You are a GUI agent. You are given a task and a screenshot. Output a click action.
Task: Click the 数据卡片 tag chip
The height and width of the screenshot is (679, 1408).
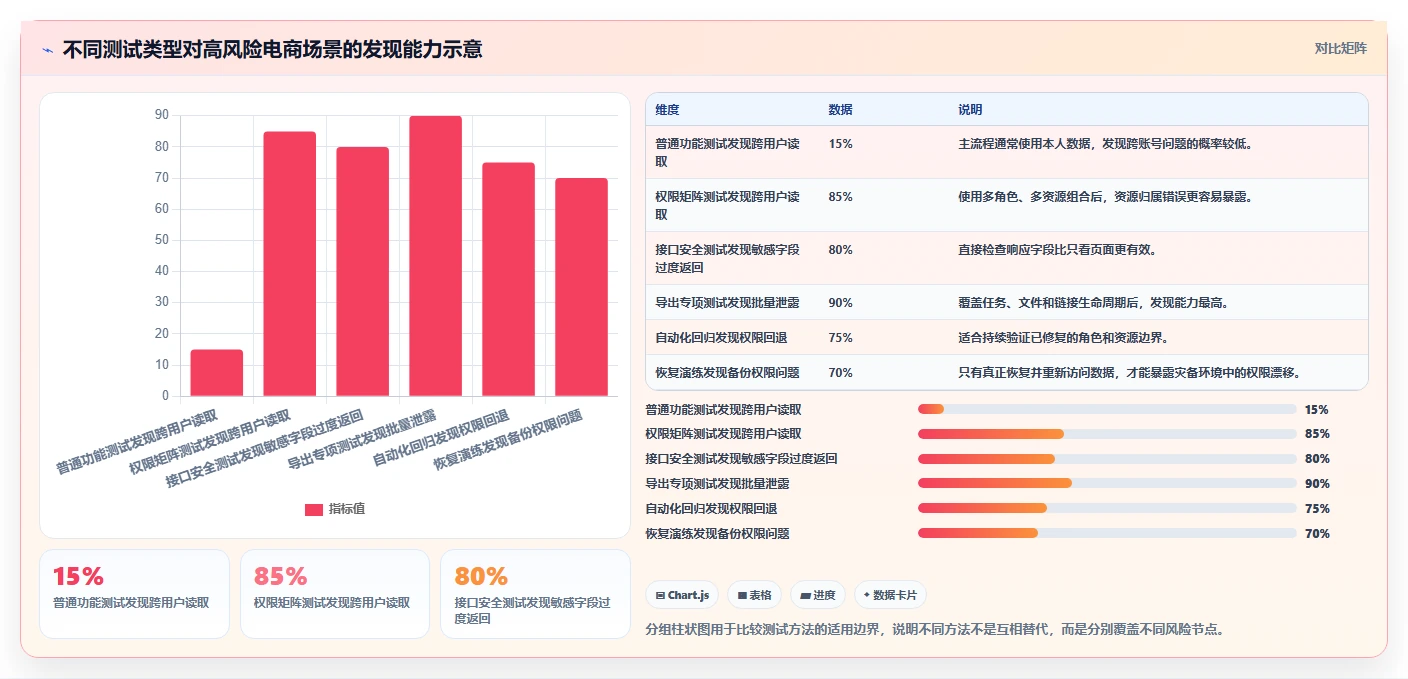pyautogui.click(x=890, y=595)
